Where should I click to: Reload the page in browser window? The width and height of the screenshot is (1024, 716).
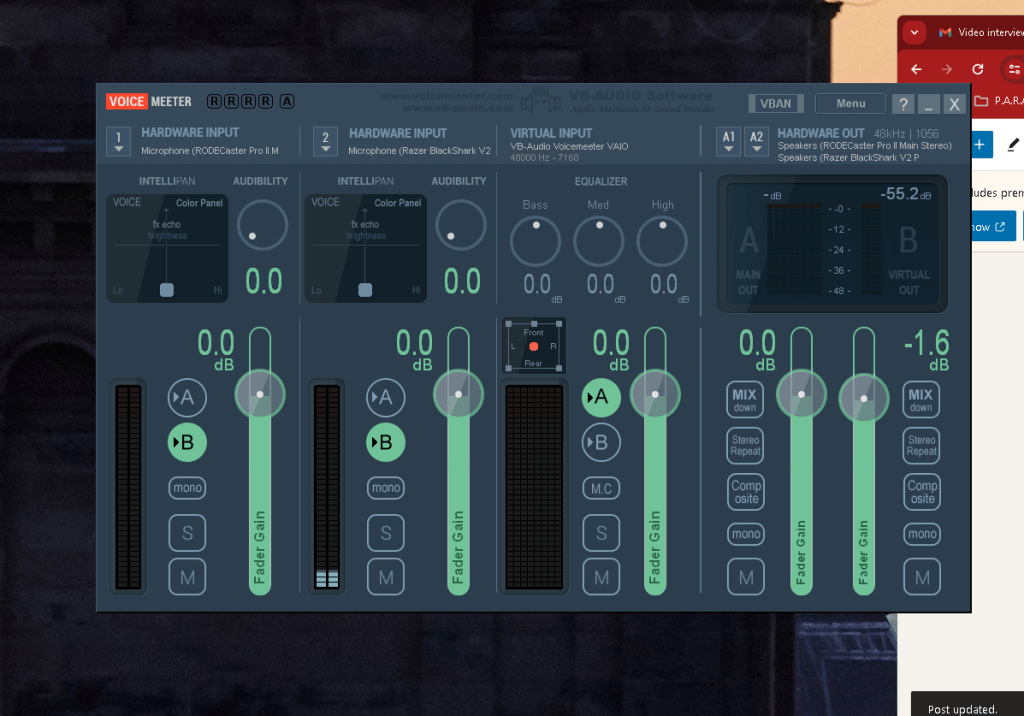tap(978, 69)
